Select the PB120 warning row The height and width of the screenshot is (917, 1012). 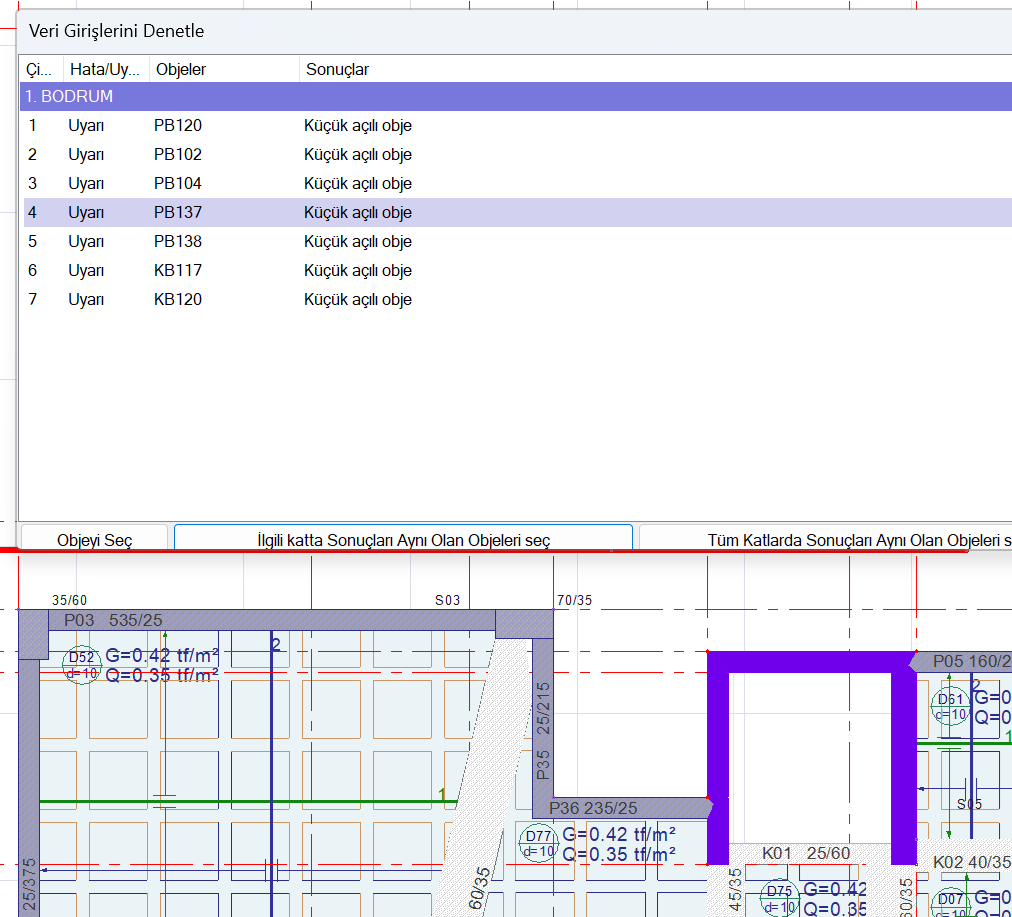(177, 126)
